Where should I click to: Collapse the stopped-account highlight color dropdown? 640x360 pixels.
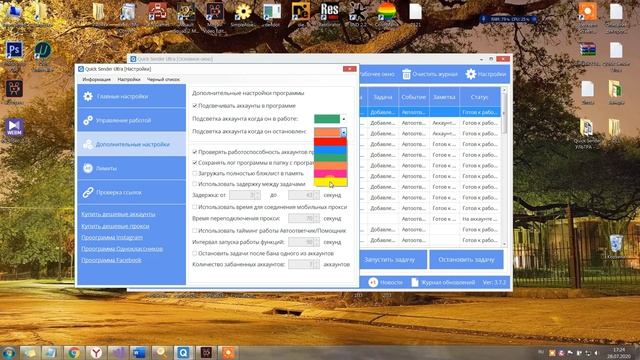coord(344,132)
